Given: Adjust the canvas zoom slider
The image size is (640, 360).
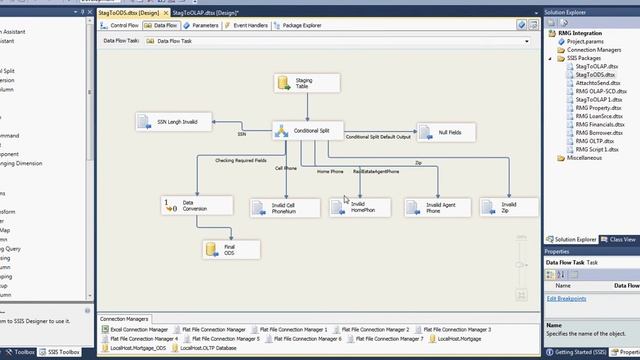Looking at the screenshot, I should tap(520, 265).
